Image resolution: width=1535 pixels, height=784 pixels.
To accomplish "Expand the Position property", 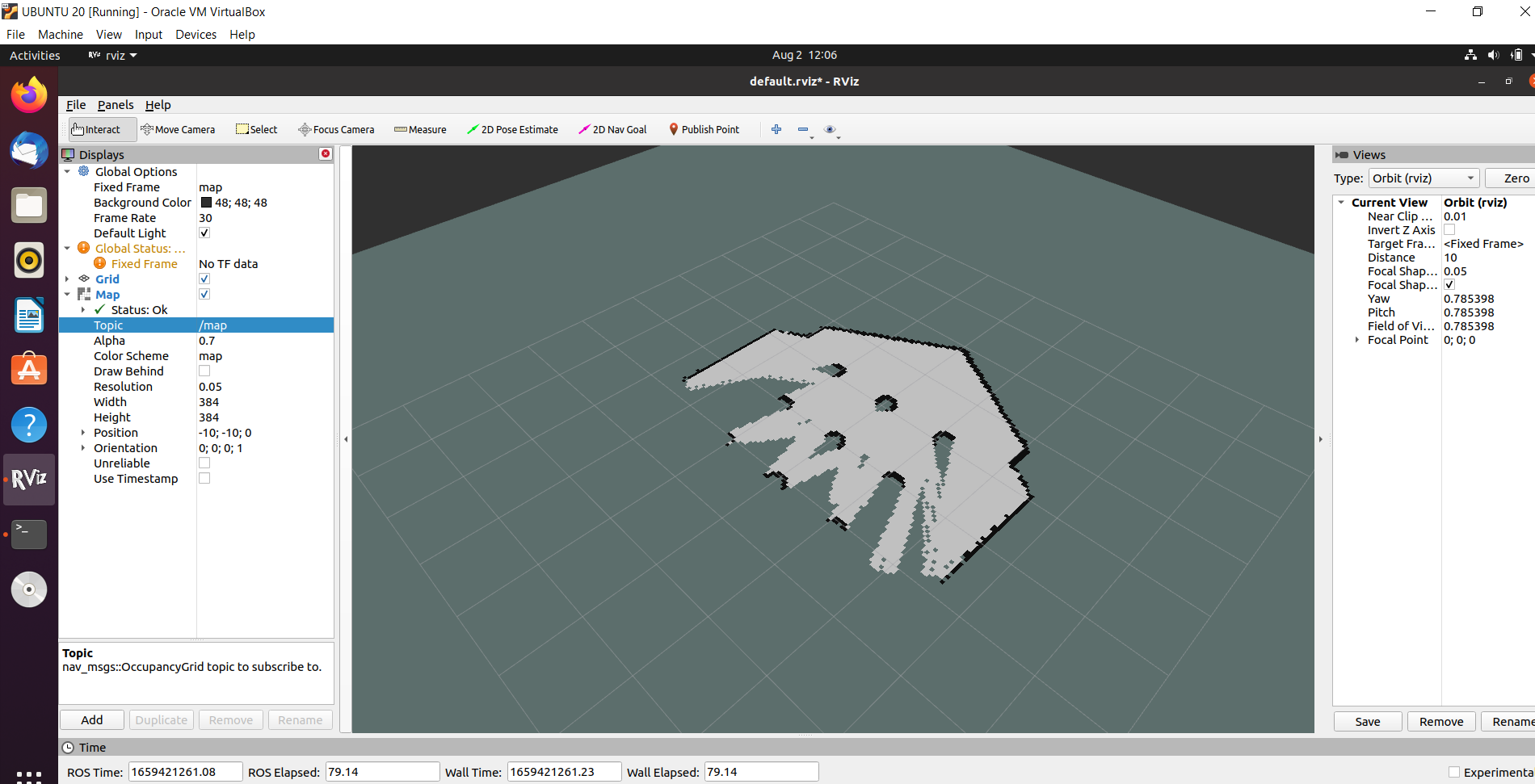I will point(83,432).
